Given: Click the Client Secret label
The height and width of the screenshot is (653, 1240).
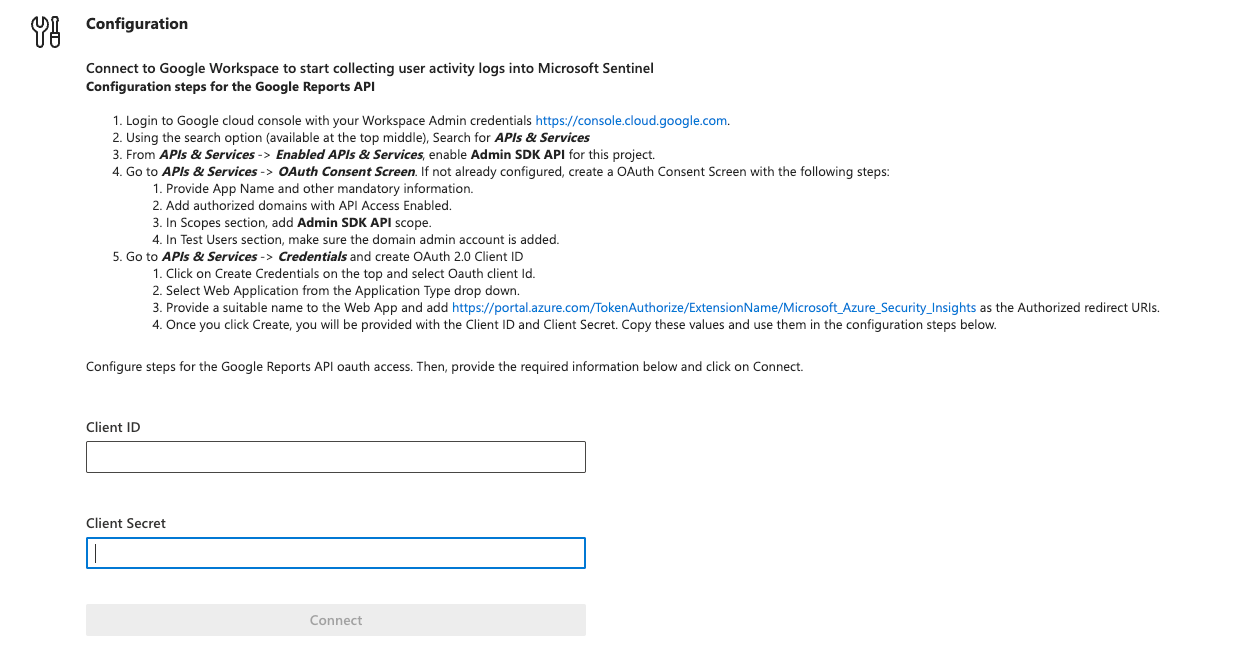Looking at the screenshot, I should (x=126, y=522).
